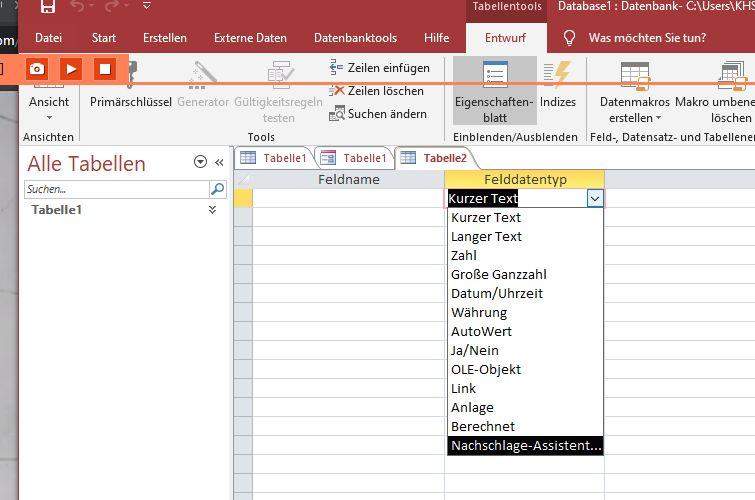This screenshot has width=755, height=500.
Task: Click the magnifier search icon in navigation pane
Action: click(x=218, y=189)
